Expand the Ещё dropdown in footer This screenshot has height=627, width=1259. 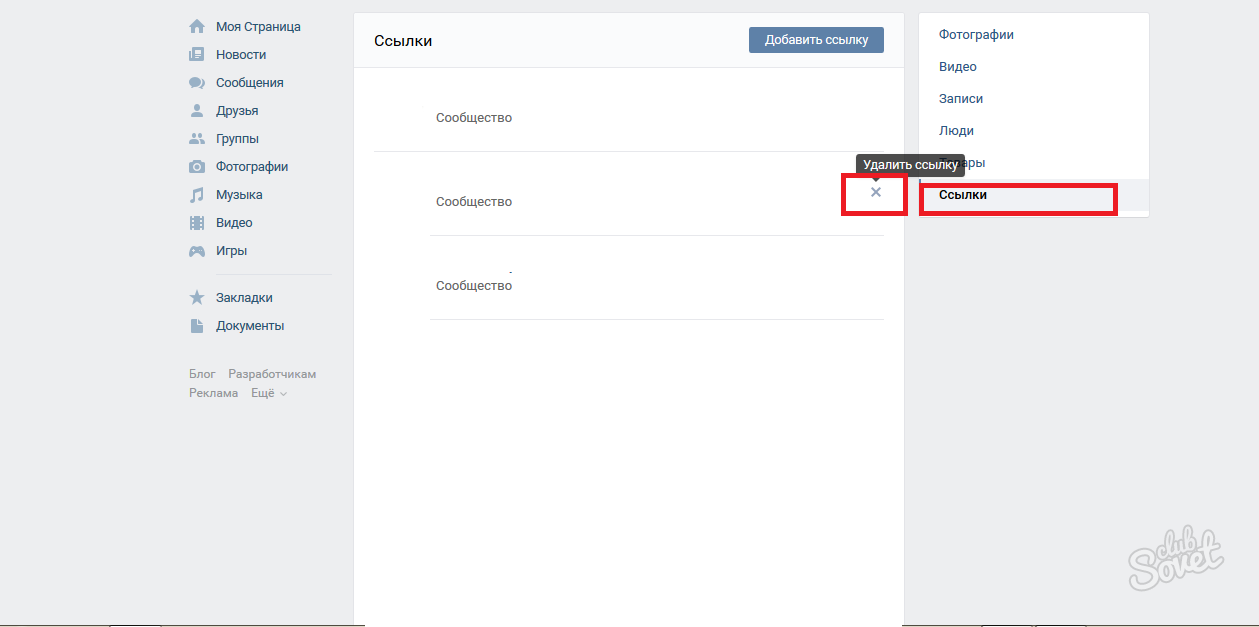coord(269,393)
